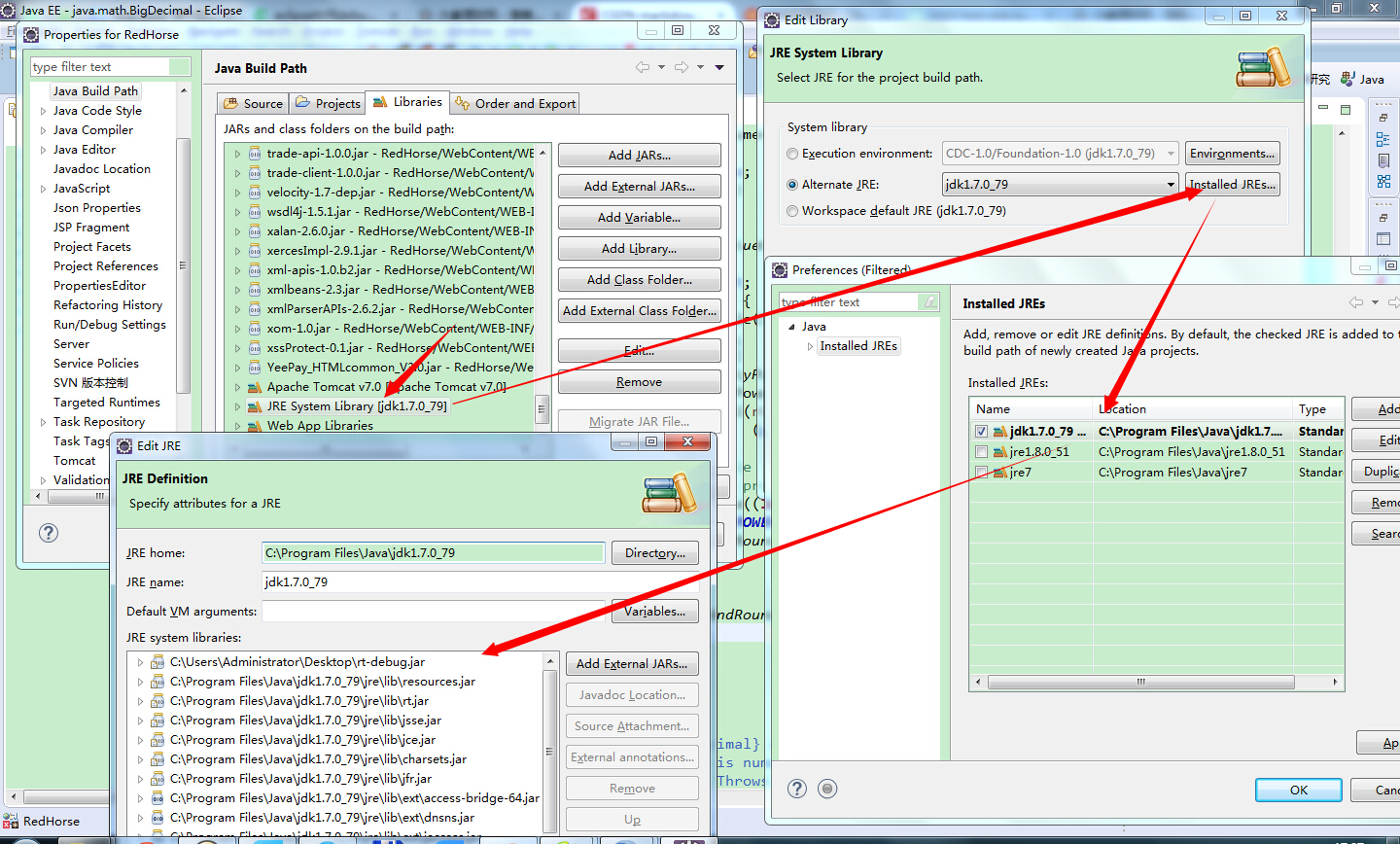Click the back arrow in Java Build Path header
This screenshot has height=844, width=1400.
643,67
